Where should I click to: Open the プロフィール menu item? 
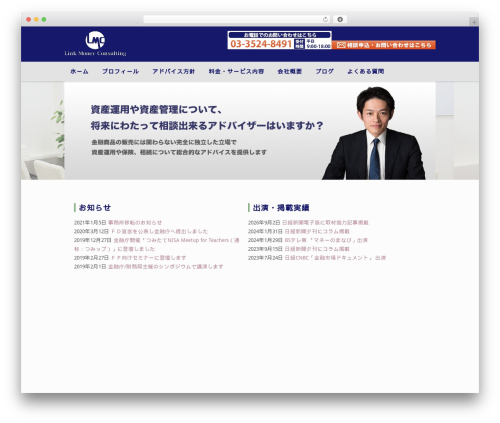point(120,71)
